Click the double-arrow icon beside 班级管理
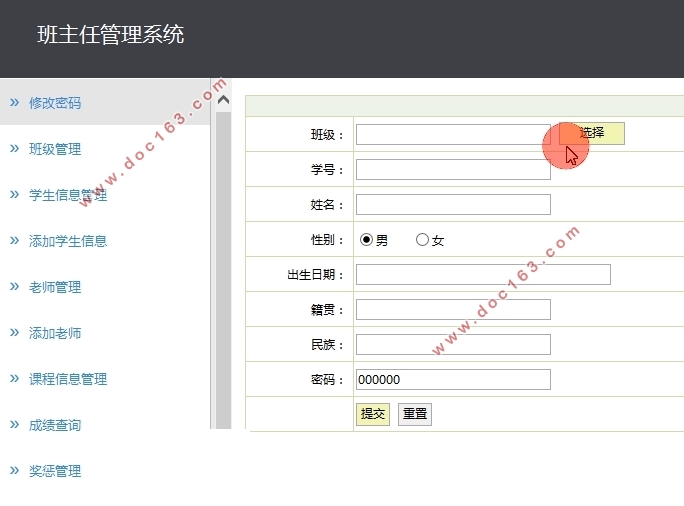Screen dimensions: 684x506 (x=14, y=149)
